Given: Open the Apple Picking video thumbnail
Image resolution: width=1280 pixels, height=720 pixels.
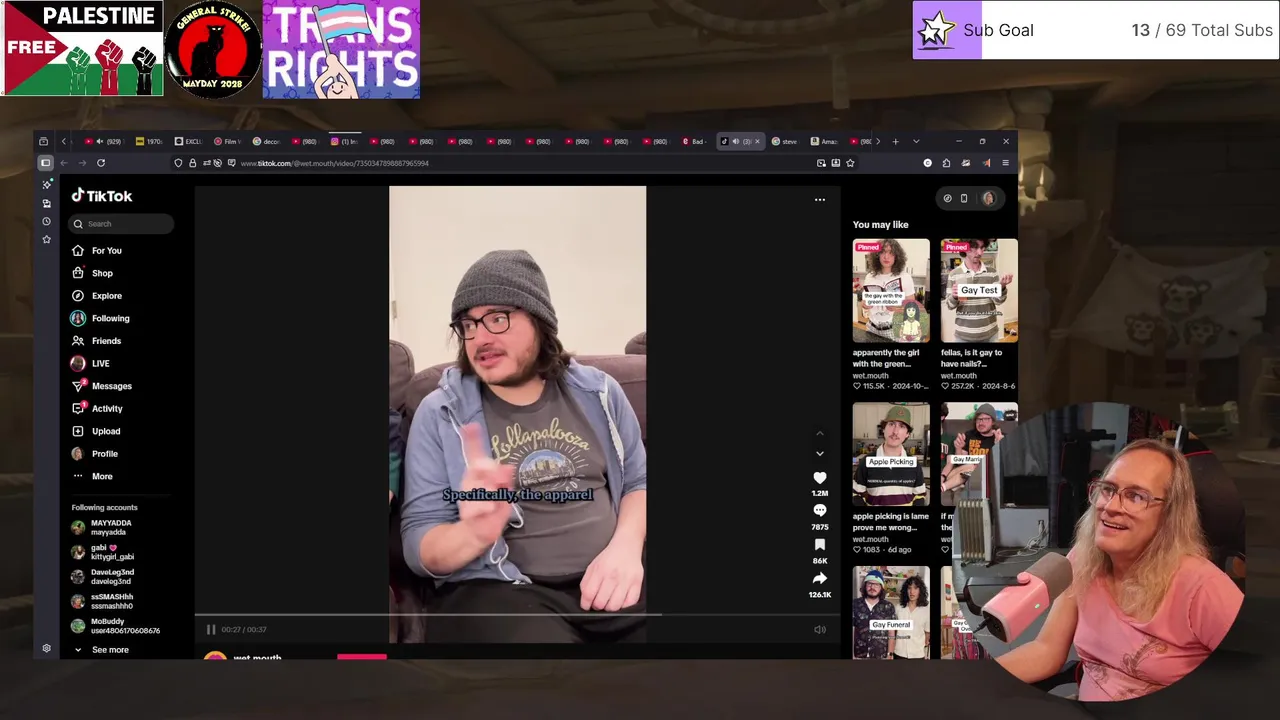Looking at the screenshot, I should 891,455.
